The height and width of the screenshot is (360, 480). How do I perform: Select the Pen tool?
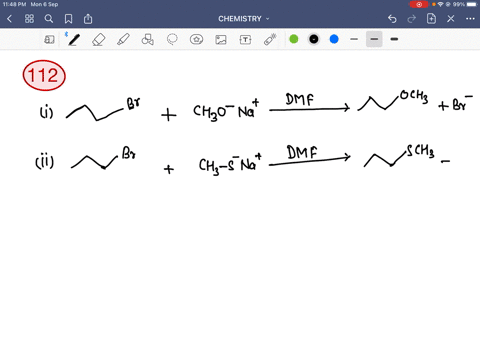(x=73, y=39)
